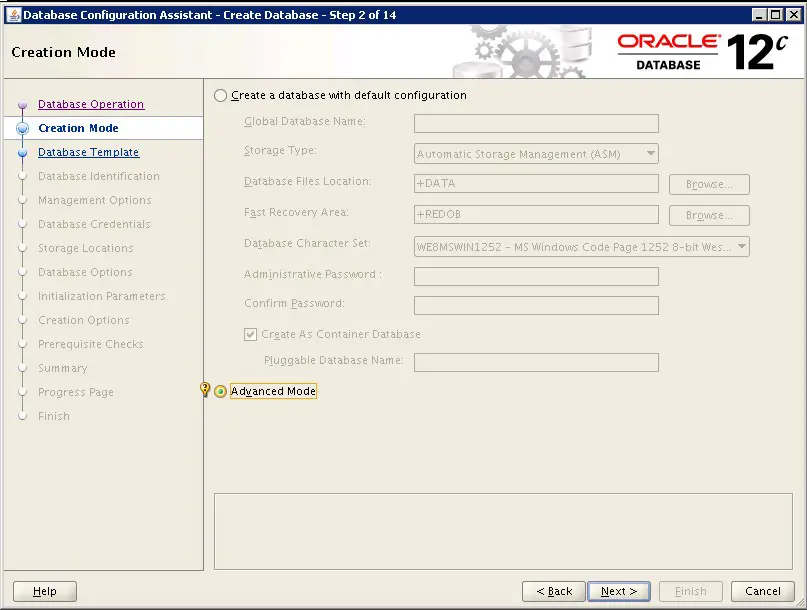
Task: Proceed with the Next button
Action: click(619, 591)
